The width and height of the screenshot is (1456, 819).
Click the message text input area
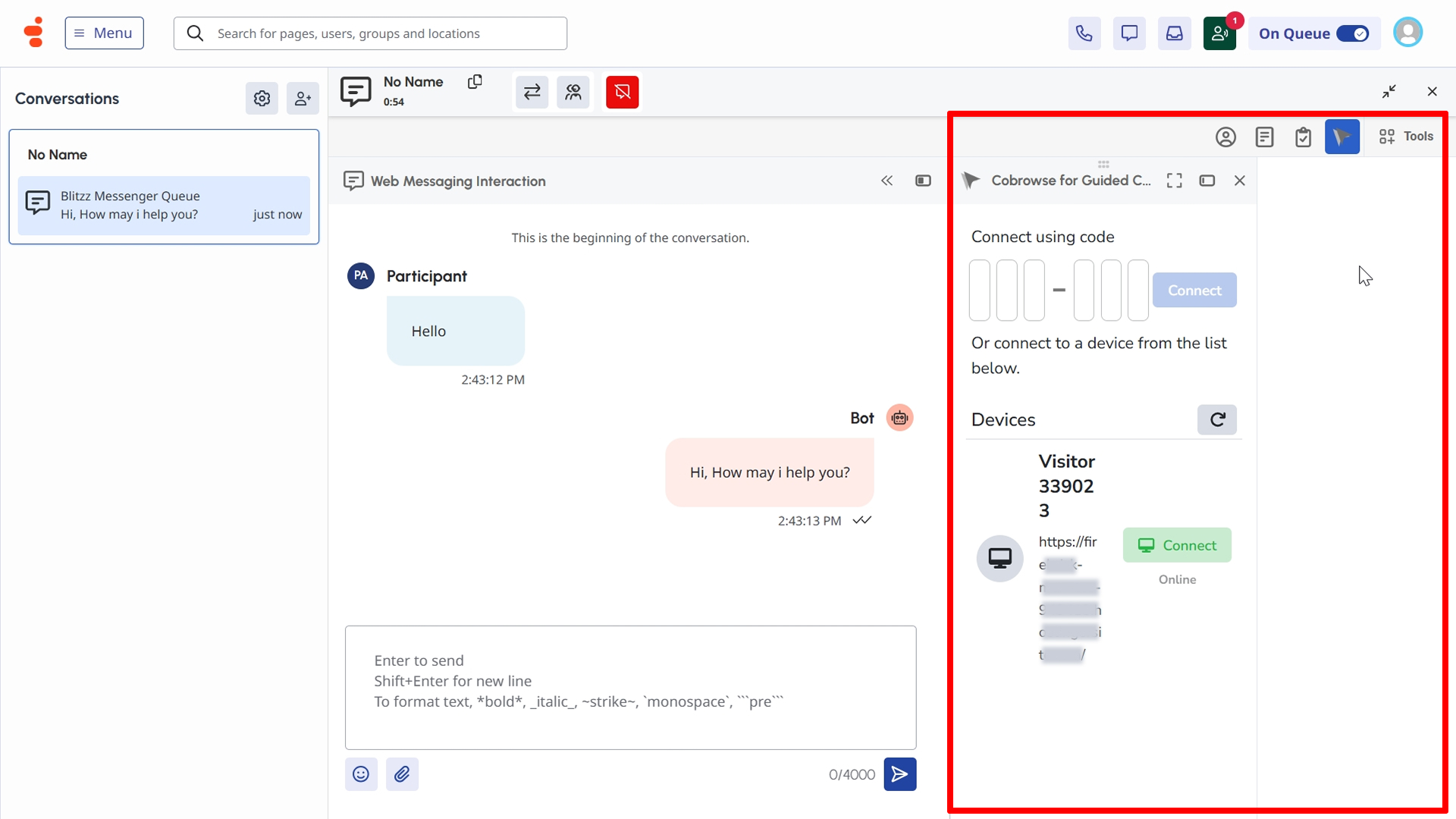(630, 687)
